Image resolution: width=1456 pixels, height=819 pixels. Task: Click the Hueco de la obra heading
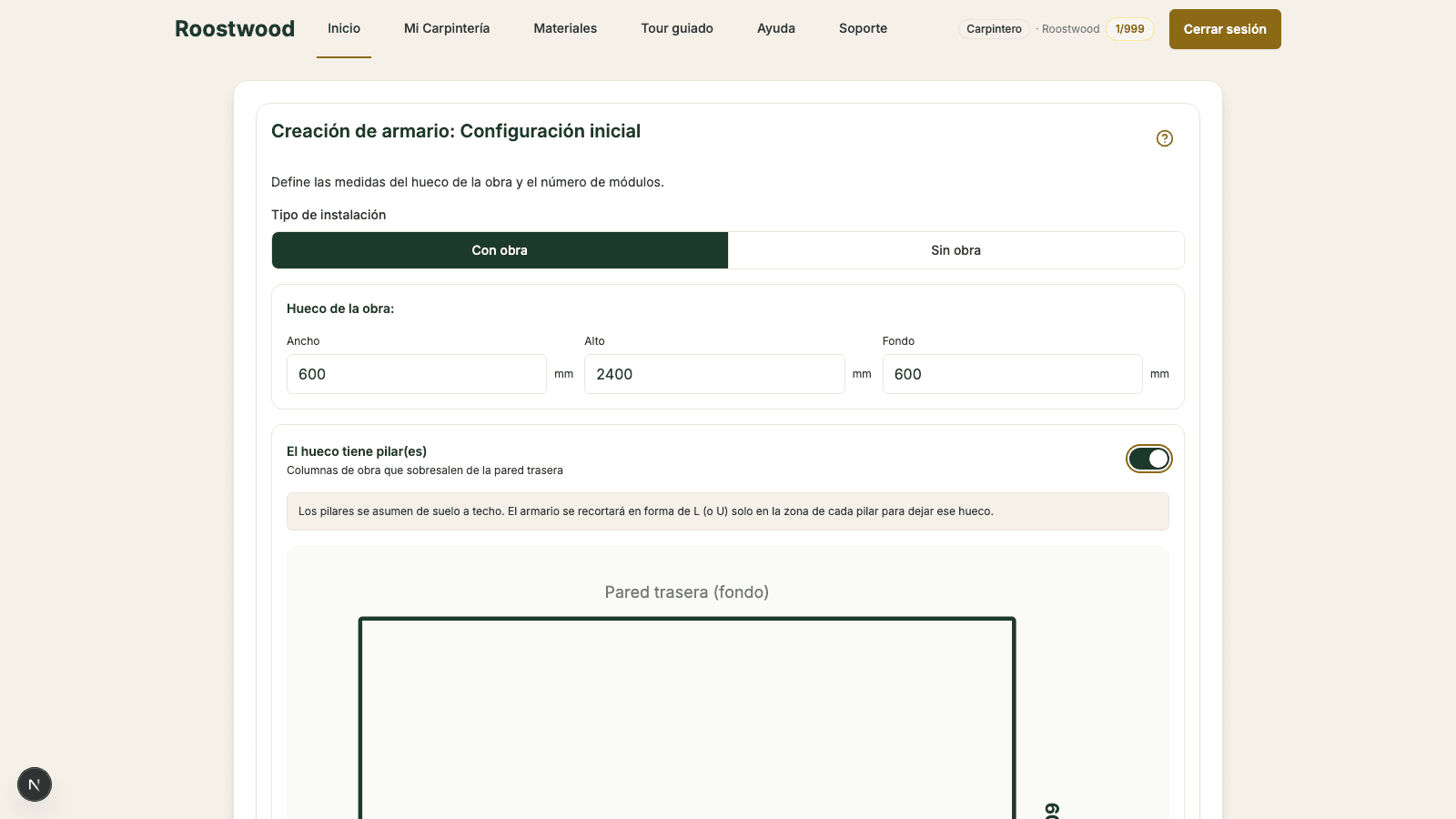click(x=340, y=308)
